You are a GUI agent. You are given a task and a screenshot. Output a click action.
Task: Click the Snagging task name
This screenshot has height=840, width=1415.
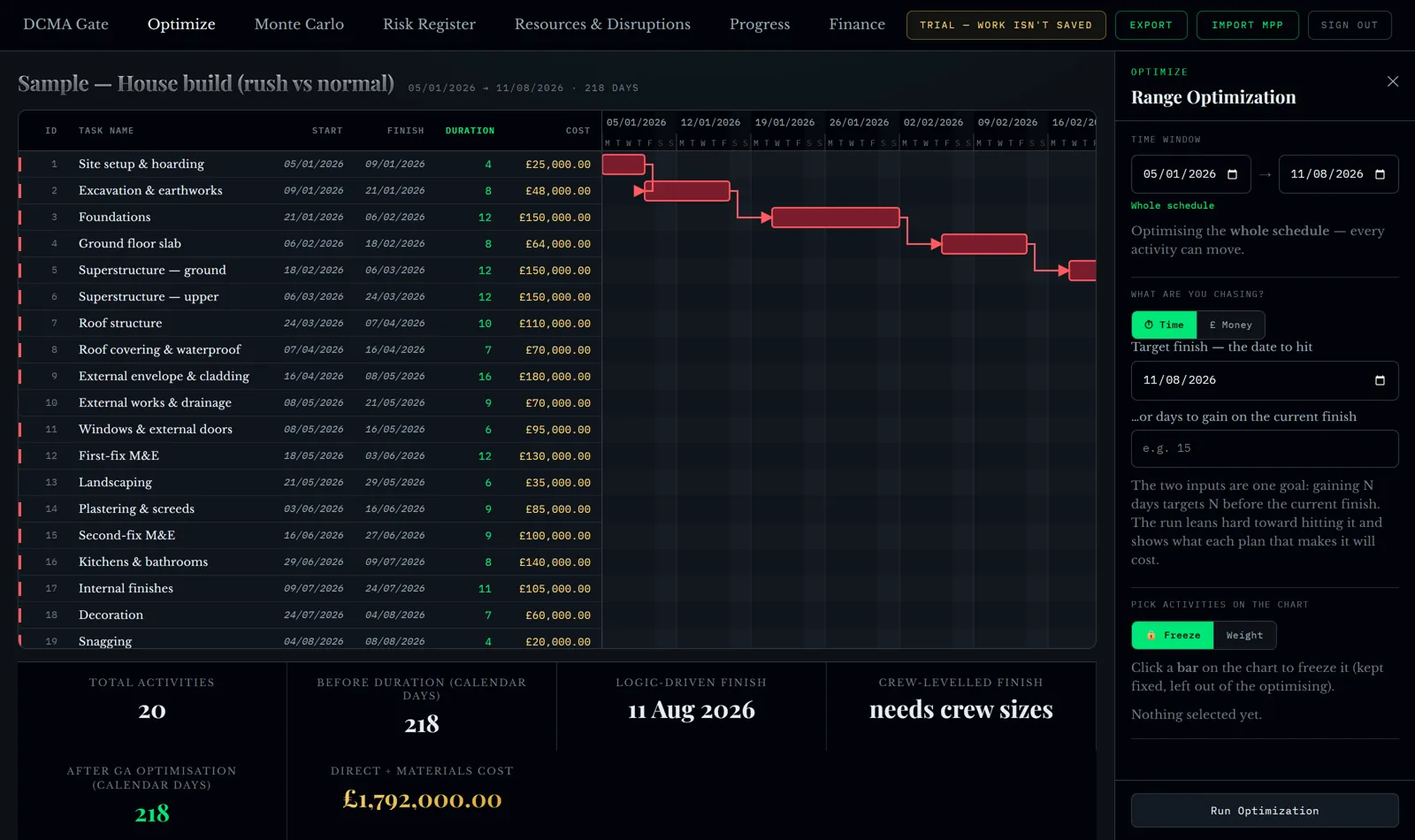pyautogui.click(x=105, y=642)
